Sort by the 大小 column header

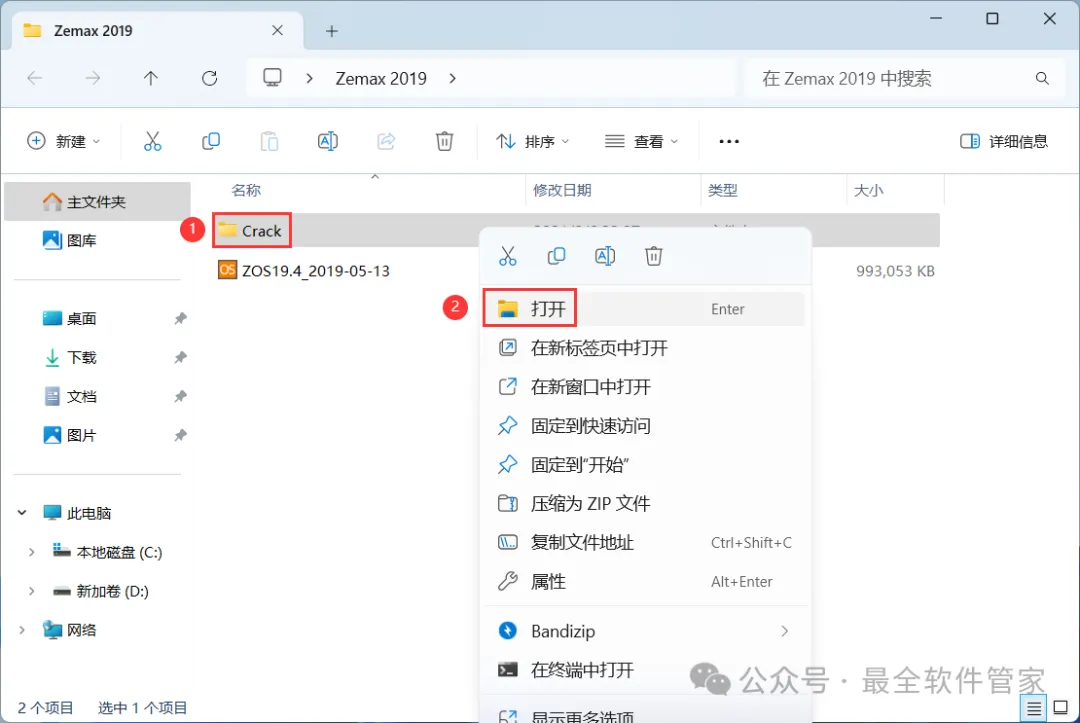[x=869, y=190]
